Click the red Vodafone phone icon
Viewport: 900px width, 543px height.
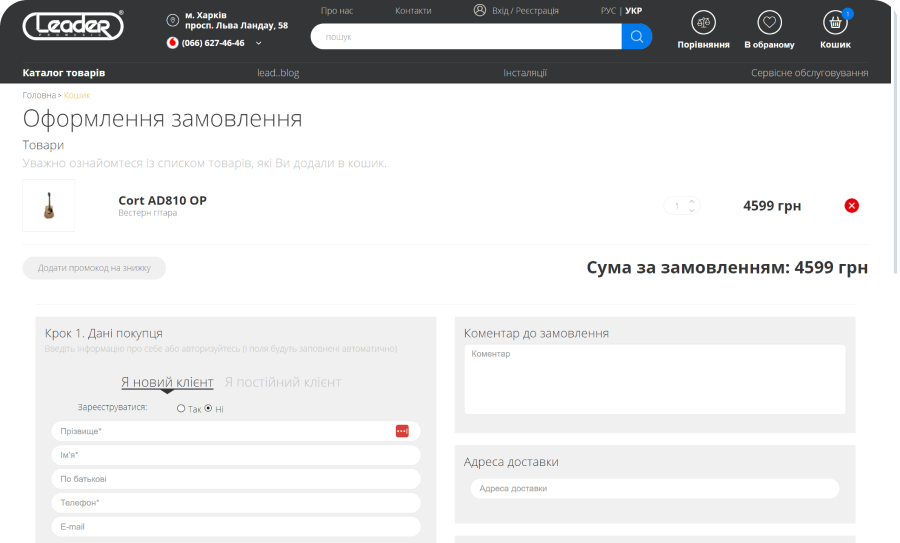pyautogui.click(x=172, y=42)
